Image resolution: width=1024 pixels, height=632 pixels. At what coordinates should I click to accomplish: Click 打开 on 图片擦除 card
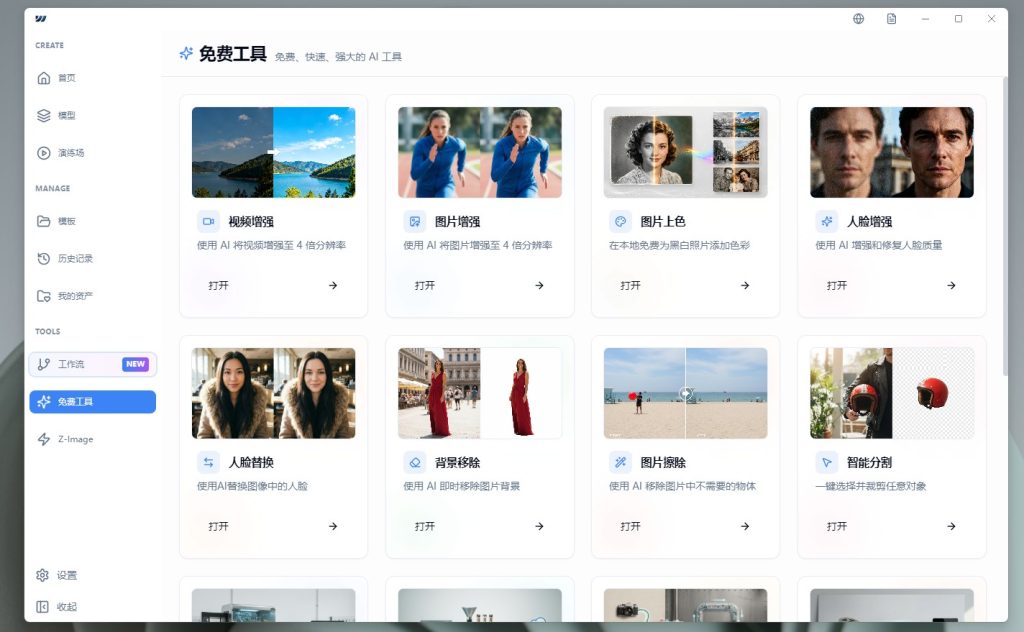(630, 526)
